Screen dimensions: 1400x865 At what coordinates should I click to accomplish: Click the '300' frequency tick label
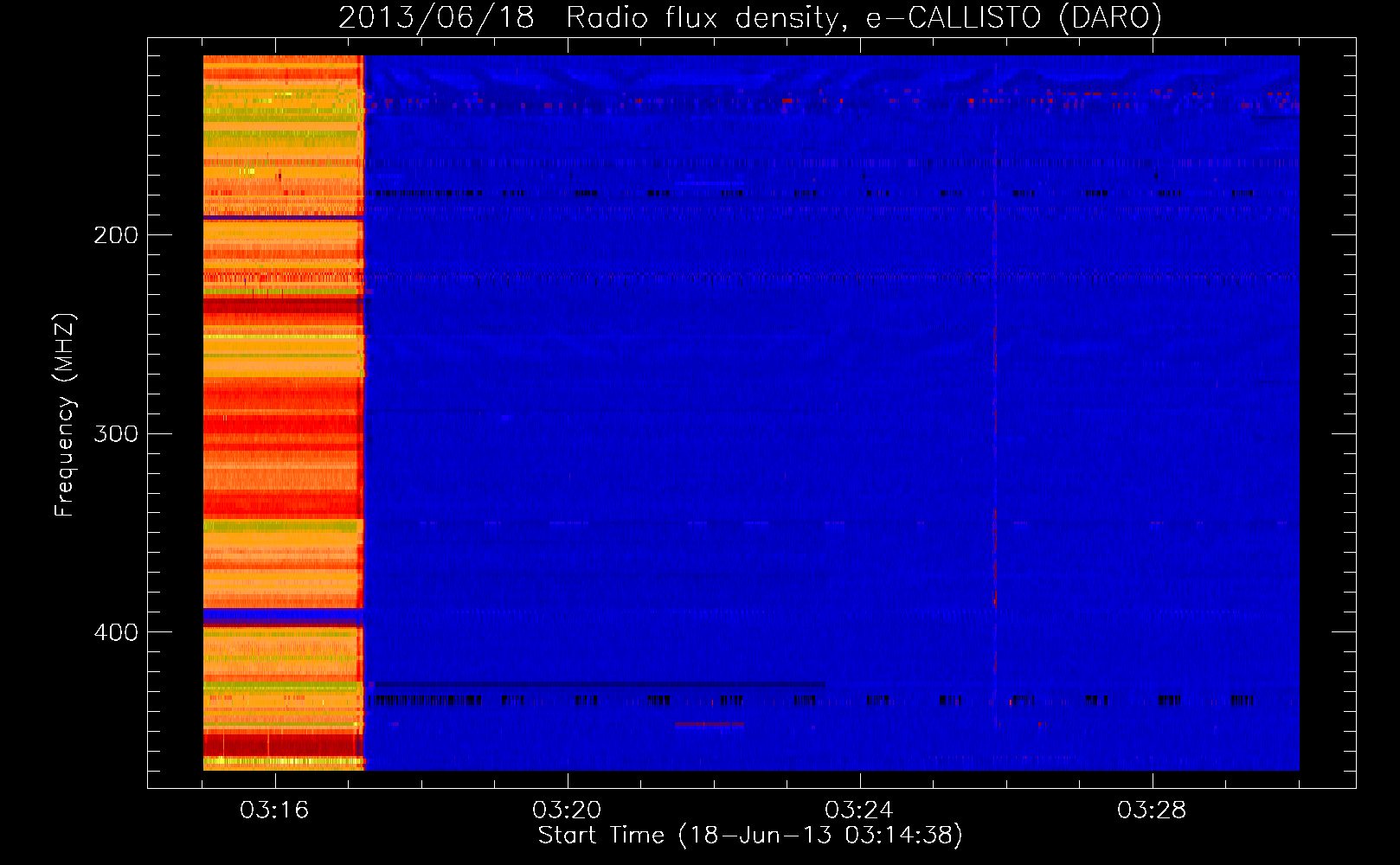point(116,433)
